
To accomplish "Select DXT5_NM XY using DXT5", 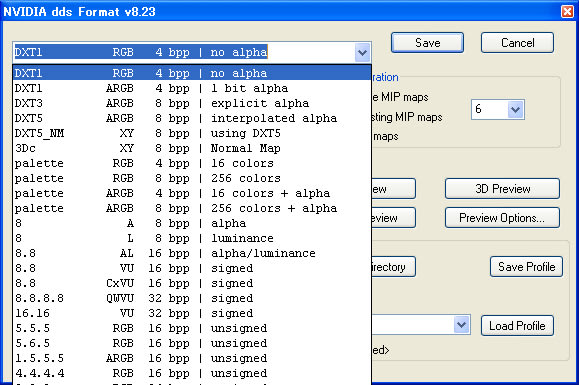I will click(192, 133).
